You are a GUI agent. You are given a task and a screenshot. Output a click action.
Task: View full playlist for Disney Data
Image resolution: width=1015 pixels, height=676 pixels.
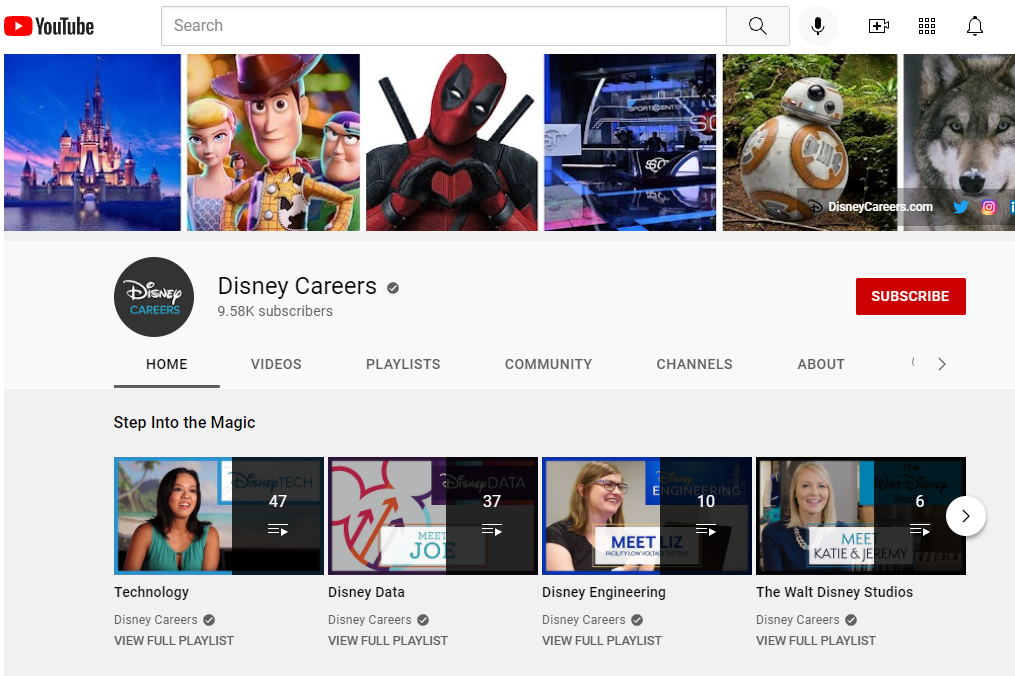[x=388, y=640]
